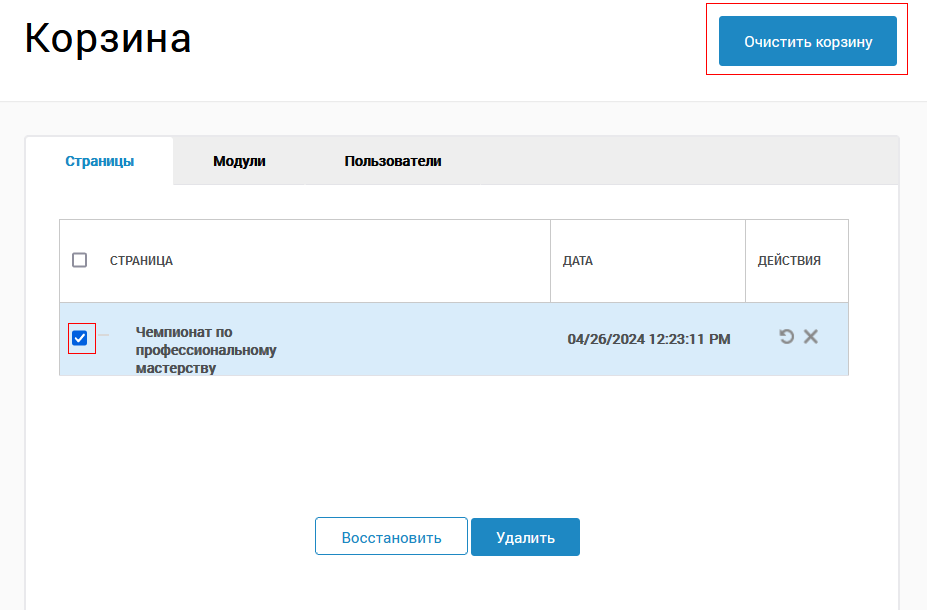Click the Чемпионат по профессиональному мастерству page title
Image resolution: width=927 pixels, height=610 pixels.
206,350
